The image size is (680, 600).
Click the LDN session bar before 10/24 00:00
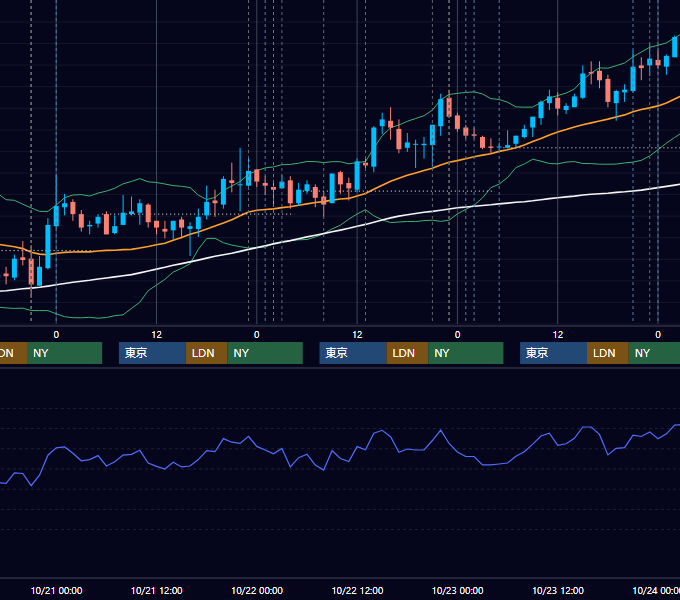(x=608, y=353)
